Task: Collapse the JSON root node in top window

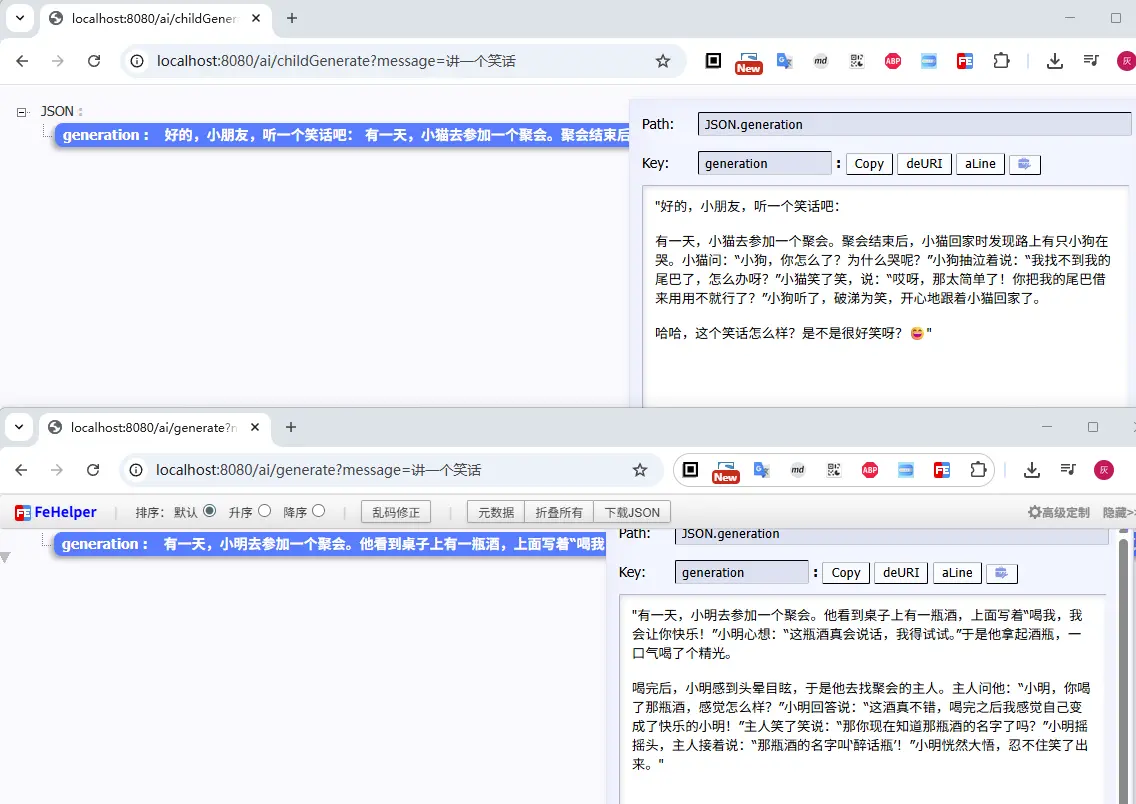Action: [21, 112]
